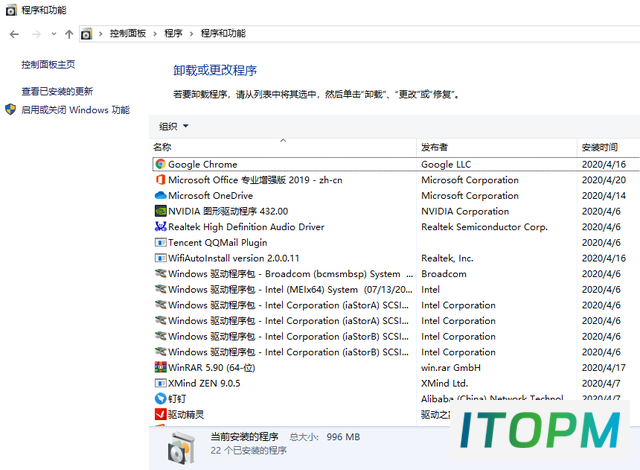Click the 996 MB total size value

(343, 437)
